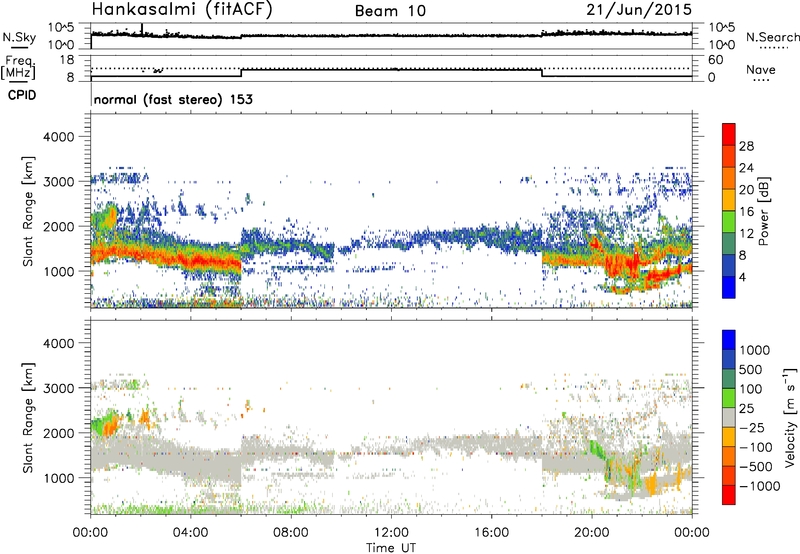Click the frequency step-down near 18:00
The image size is (800, 554).
click(542, 73)
